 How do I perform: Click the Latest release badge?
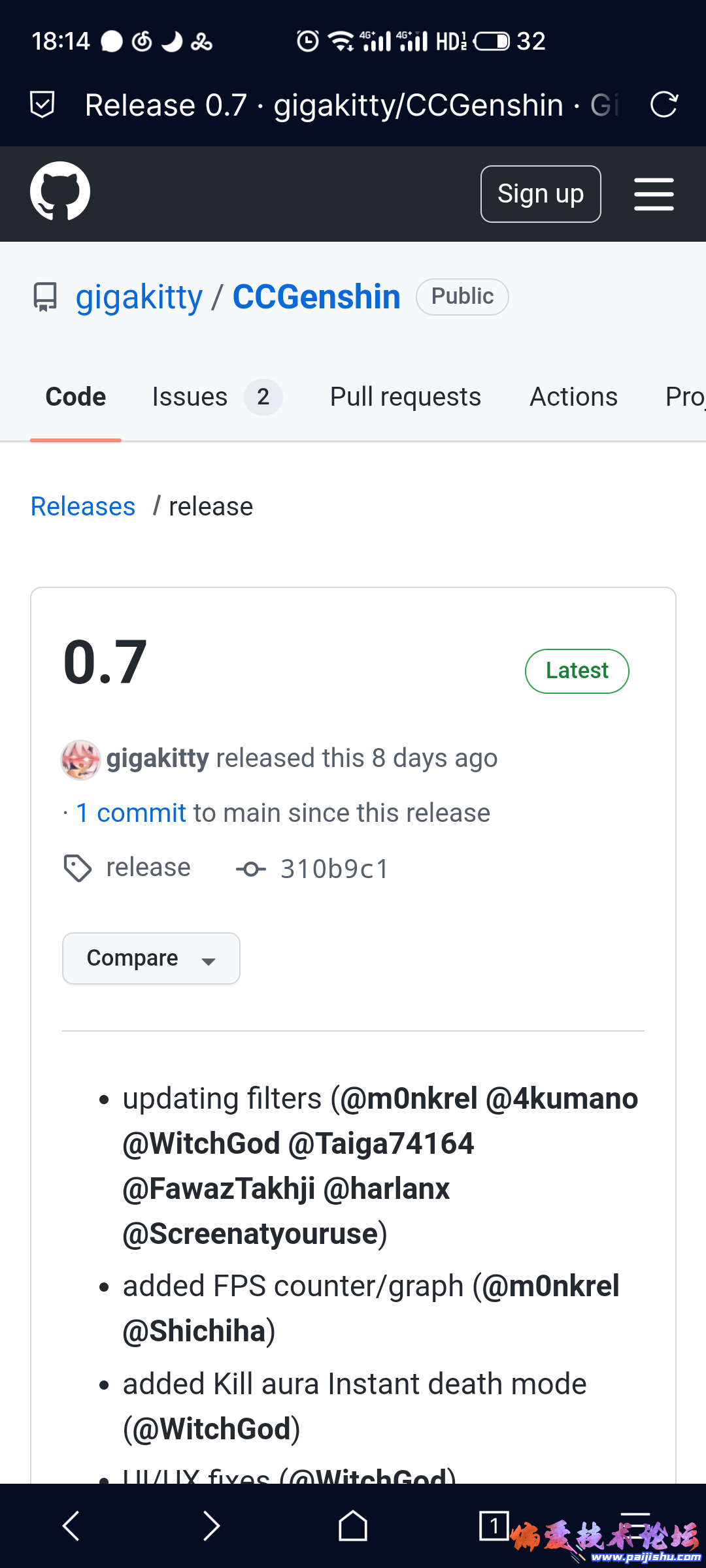(x=577, y=670)
